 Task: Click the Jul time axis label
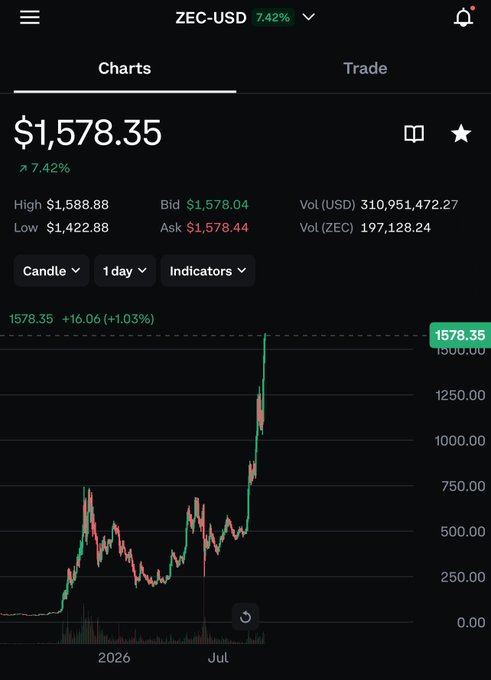pos(218,658)
